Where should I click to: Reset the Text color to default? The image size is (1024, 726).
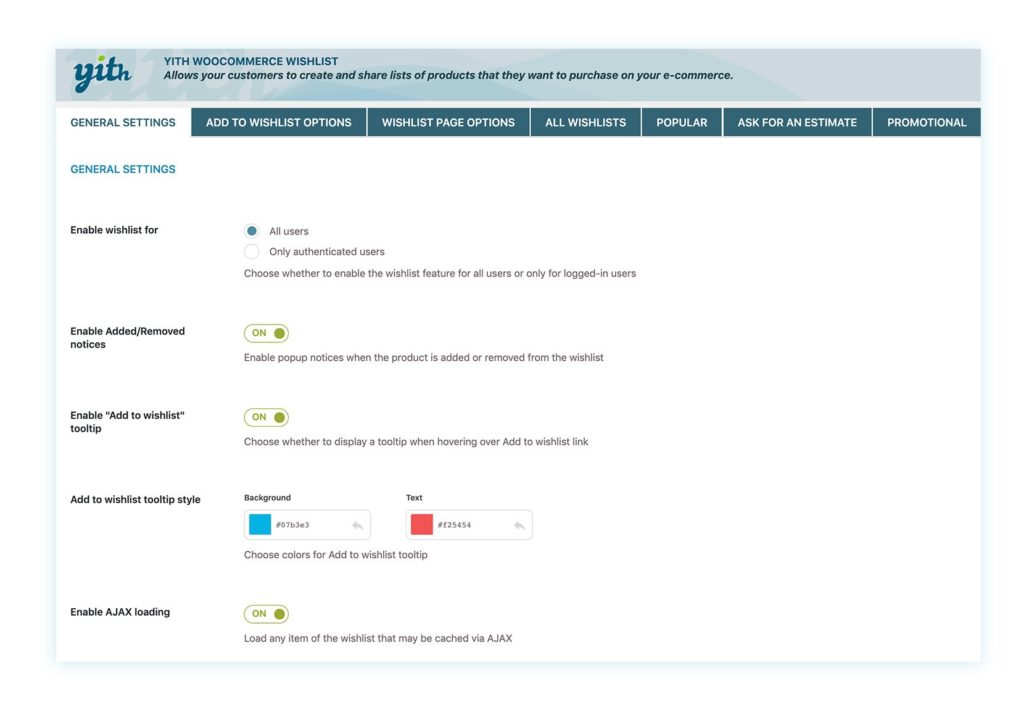point(519,526)
